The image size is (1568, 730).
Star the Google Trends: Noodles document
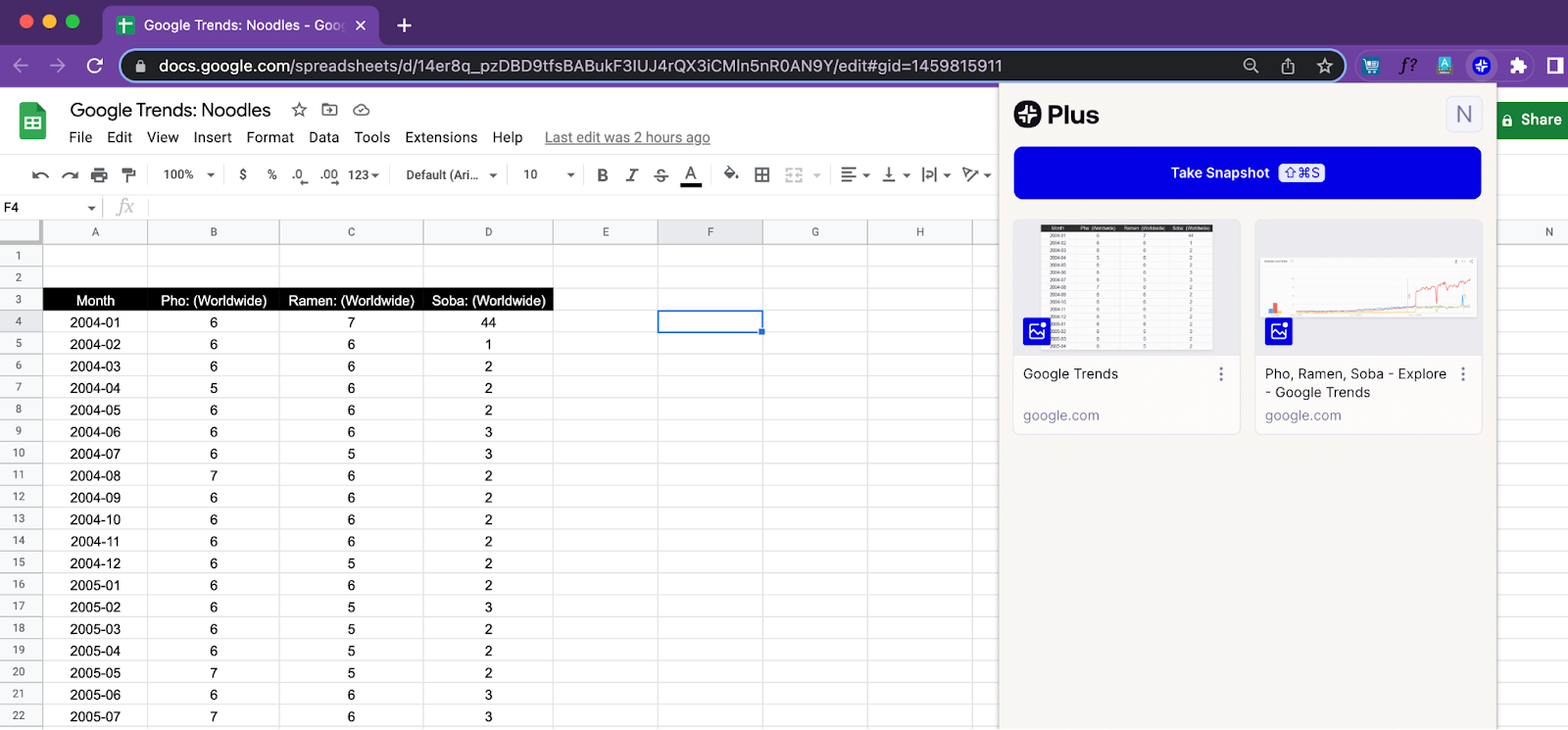(x=299, y=110)
